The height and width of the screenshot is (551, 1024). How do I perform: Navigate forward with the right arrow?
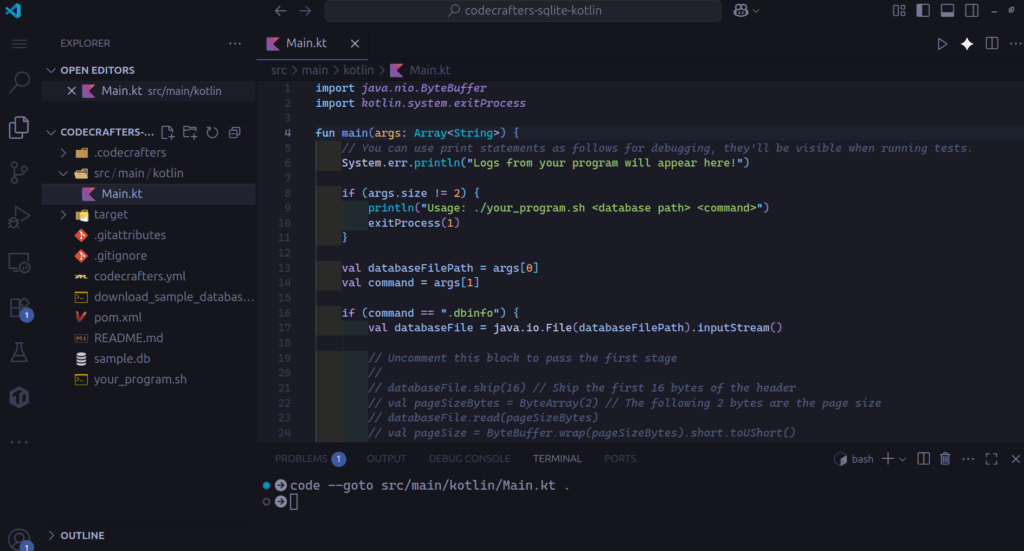306,10
